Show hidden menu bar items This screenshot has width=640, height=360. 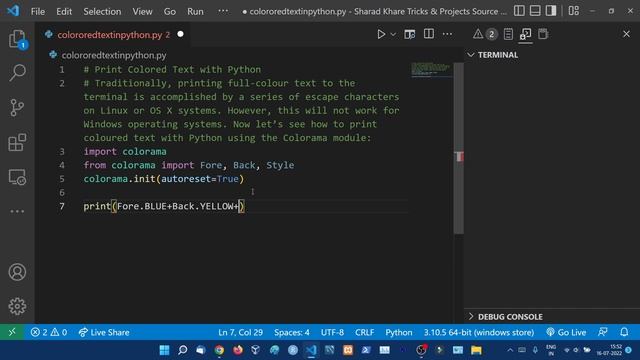pos(223,11)
